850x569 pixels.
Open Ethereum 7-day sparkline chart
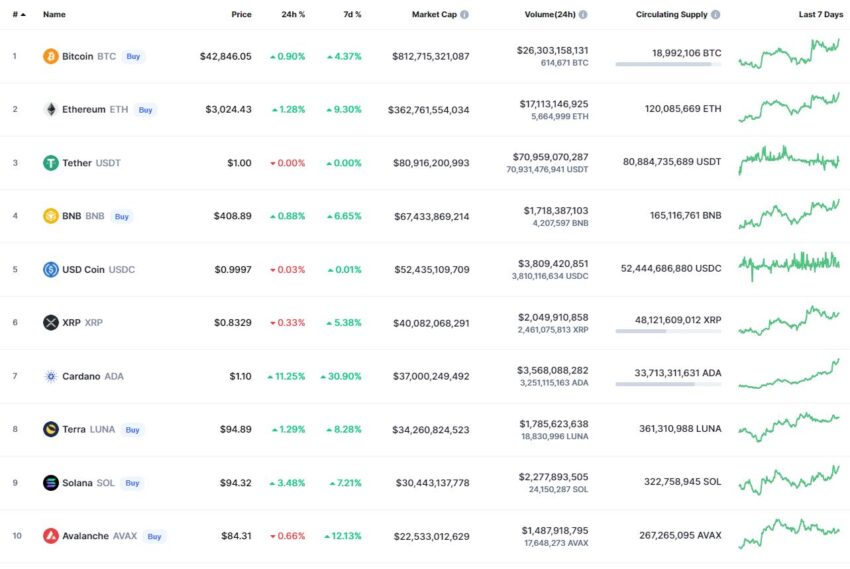(789, 107)
